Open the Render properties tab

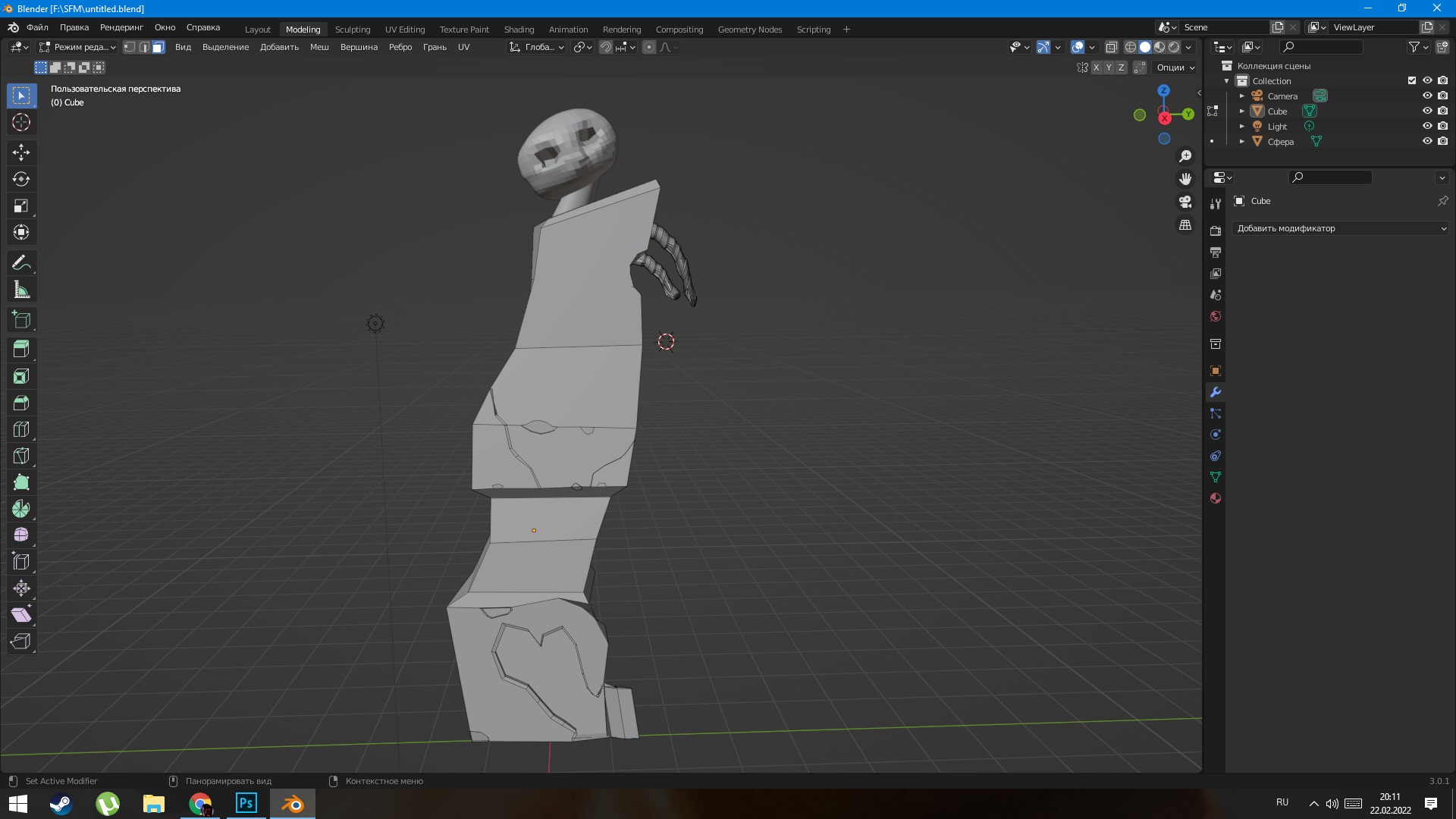(x=1216, y=231)
